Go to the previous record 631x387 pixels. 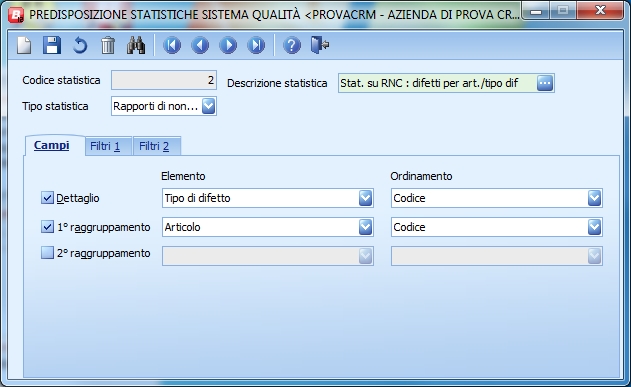200,45
